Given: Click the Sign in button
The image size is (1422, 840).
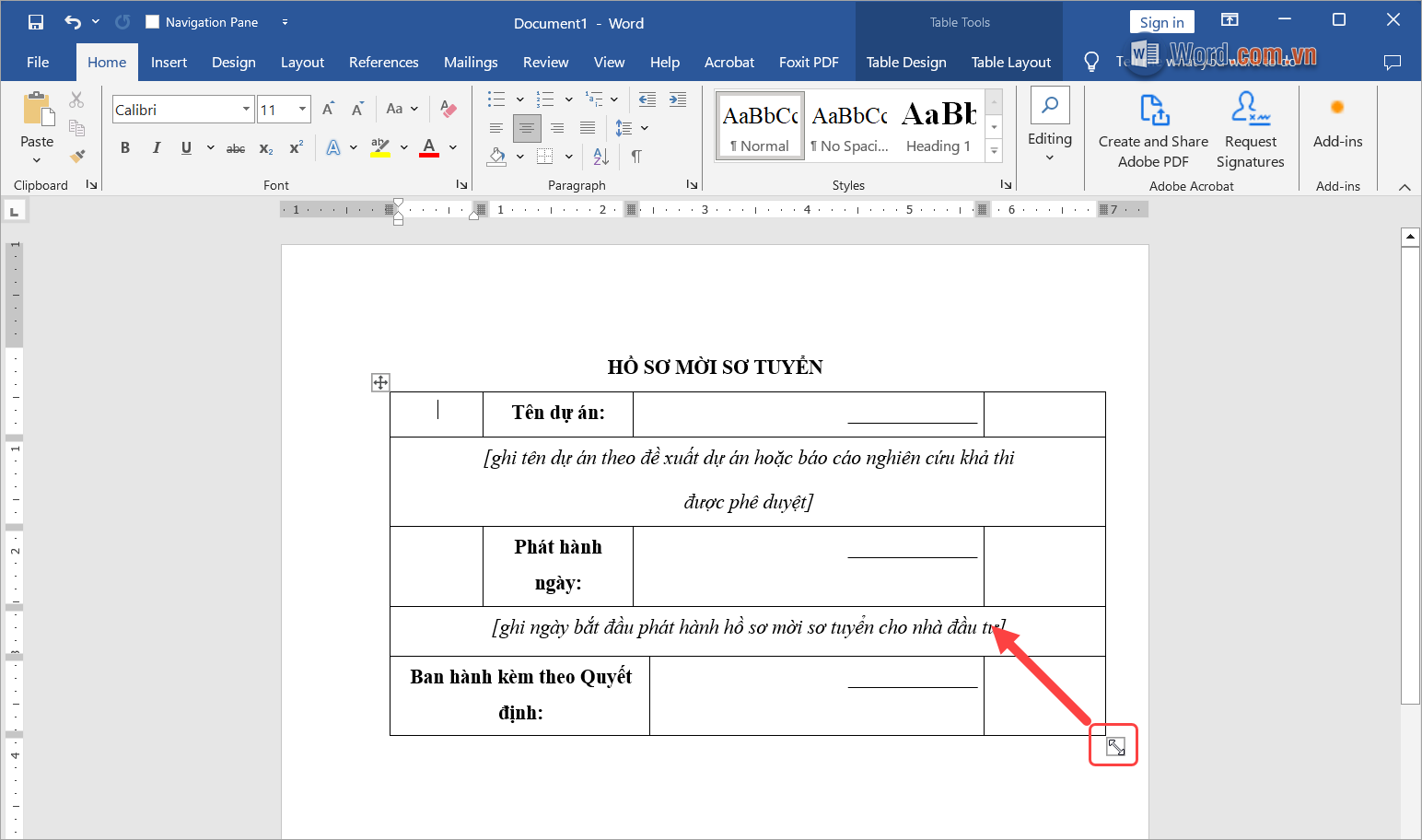Looking at the screenshot, I should [x=1161, y=22].
